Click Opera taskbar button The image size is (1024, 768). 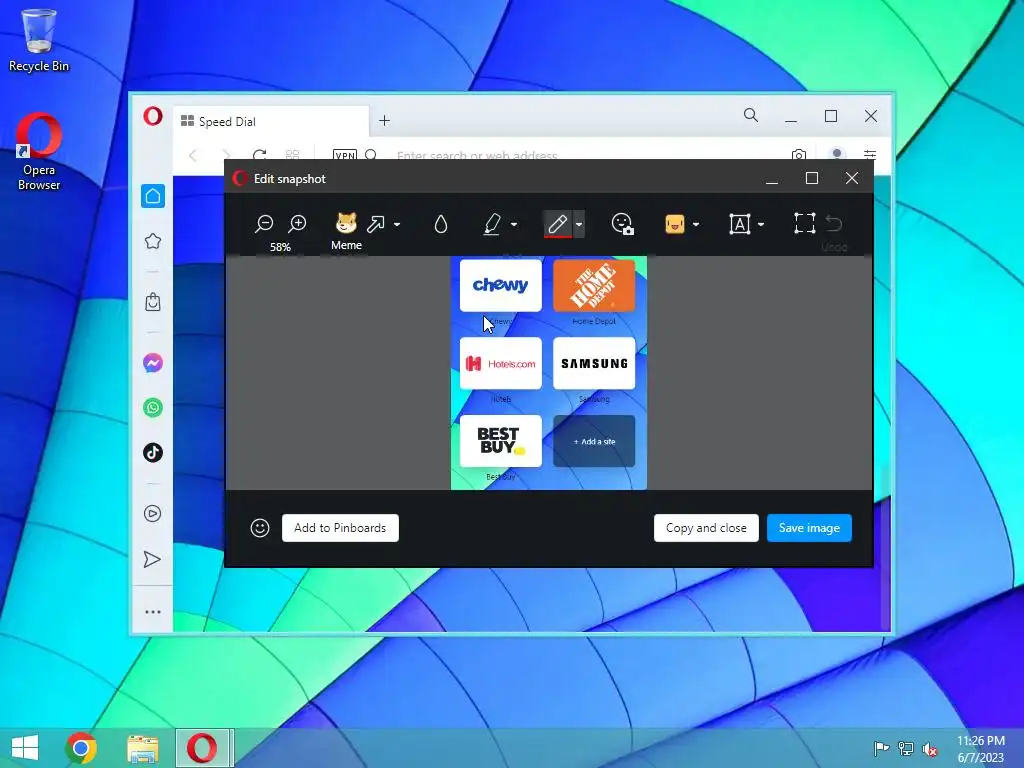(202, 748)
